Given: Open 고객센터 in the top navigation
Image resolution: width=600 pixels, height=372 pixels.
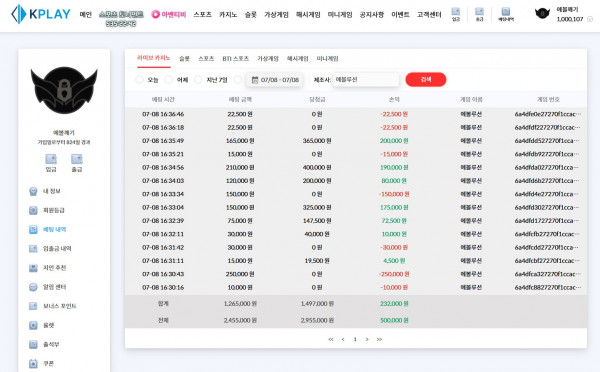Looking at the screenshot, I should (x=429, y=15).
